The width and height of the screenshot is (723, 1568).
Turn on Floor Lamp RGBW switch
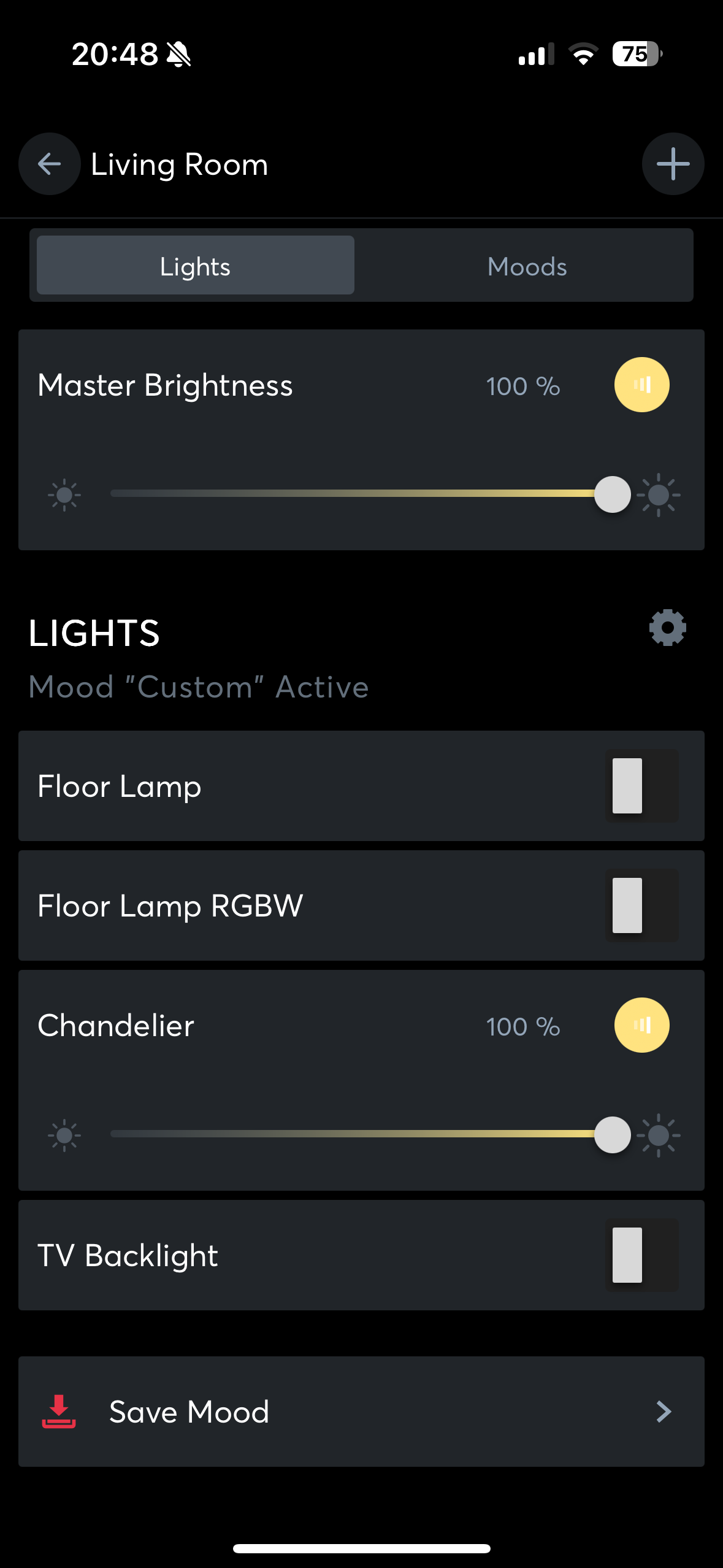coord(641,905)
